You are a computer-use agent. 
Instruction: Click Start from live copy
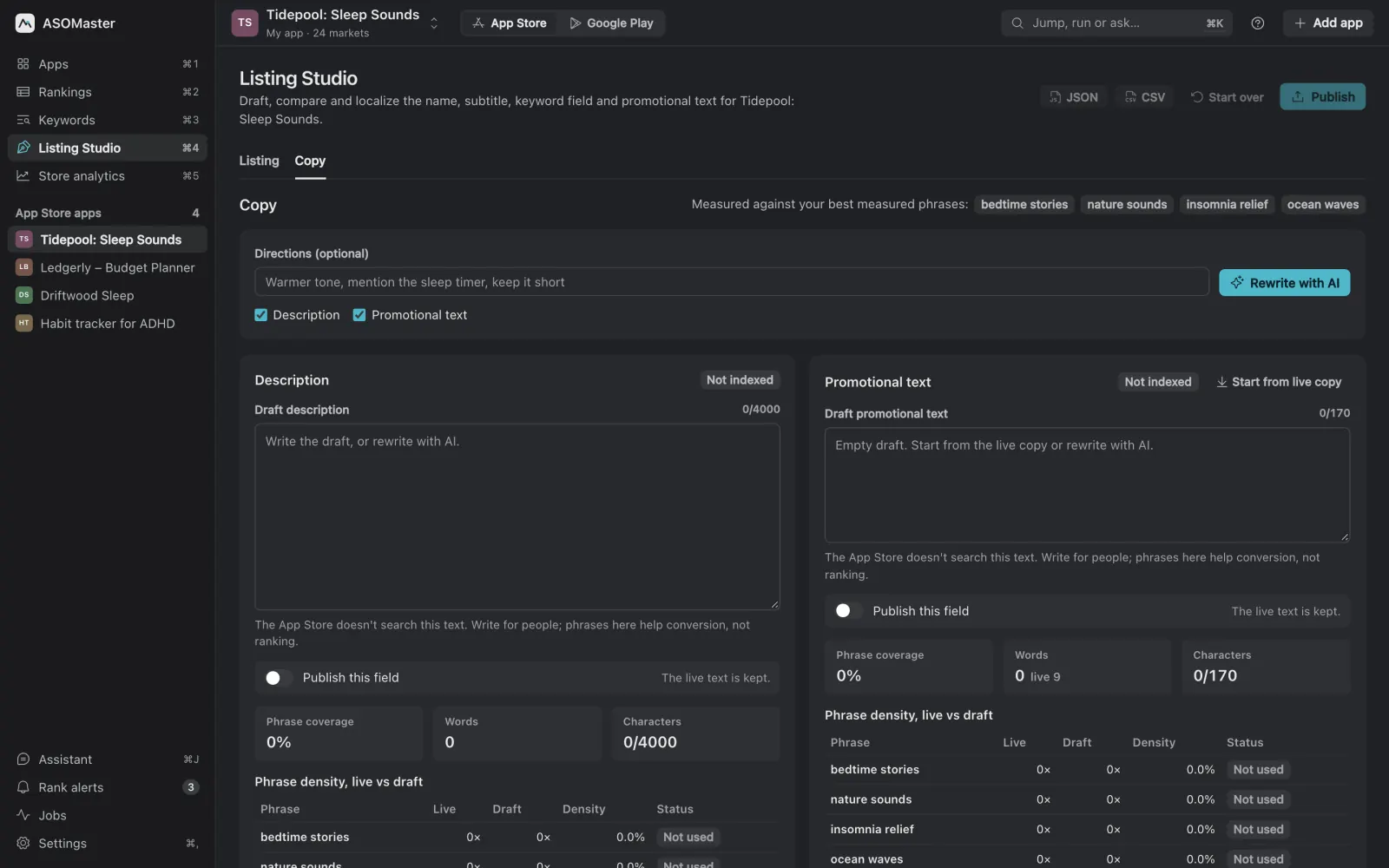point(1279,382)
